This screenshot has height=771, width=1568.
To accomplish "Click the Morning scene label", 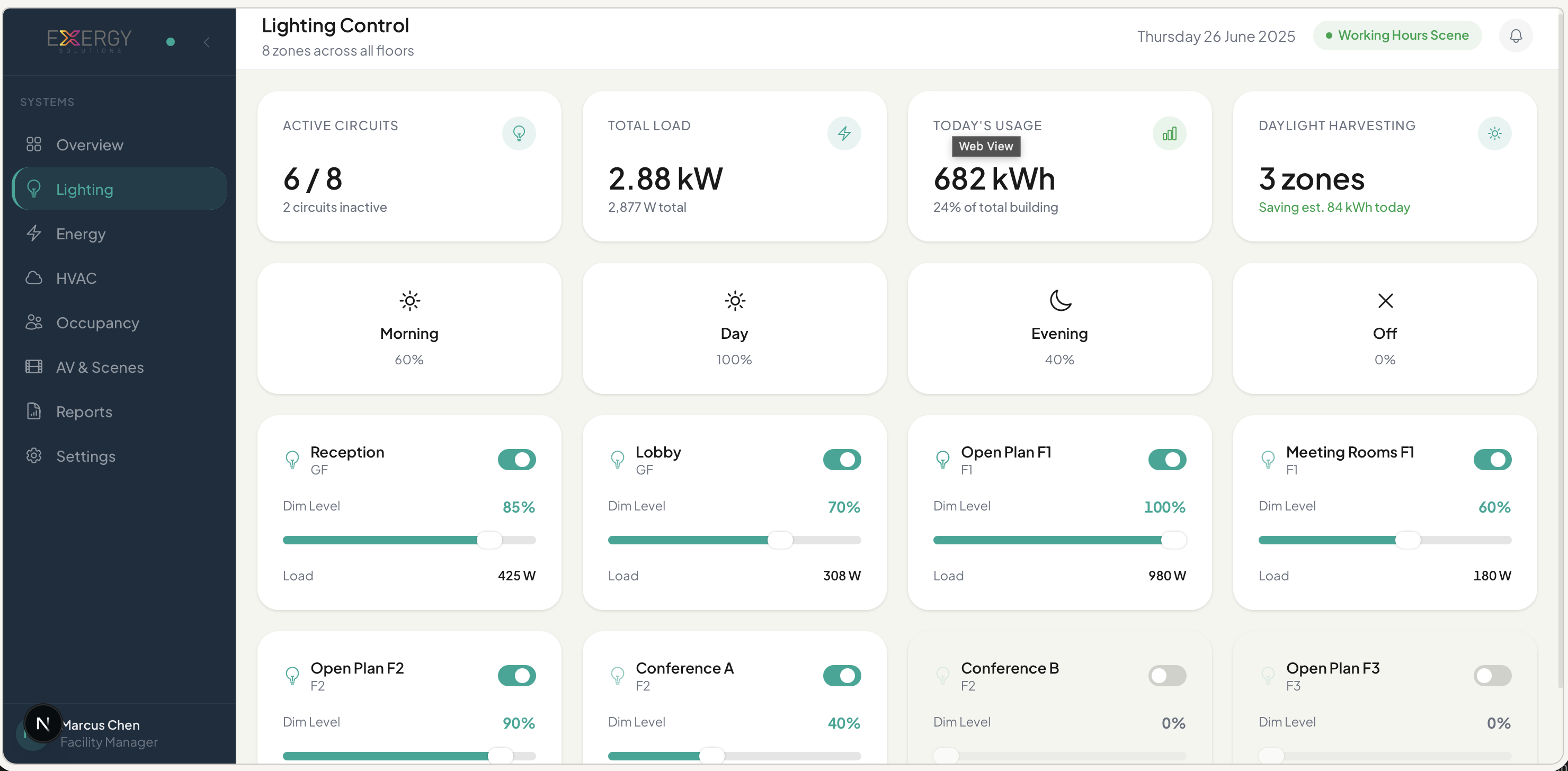I will [409, 334].
